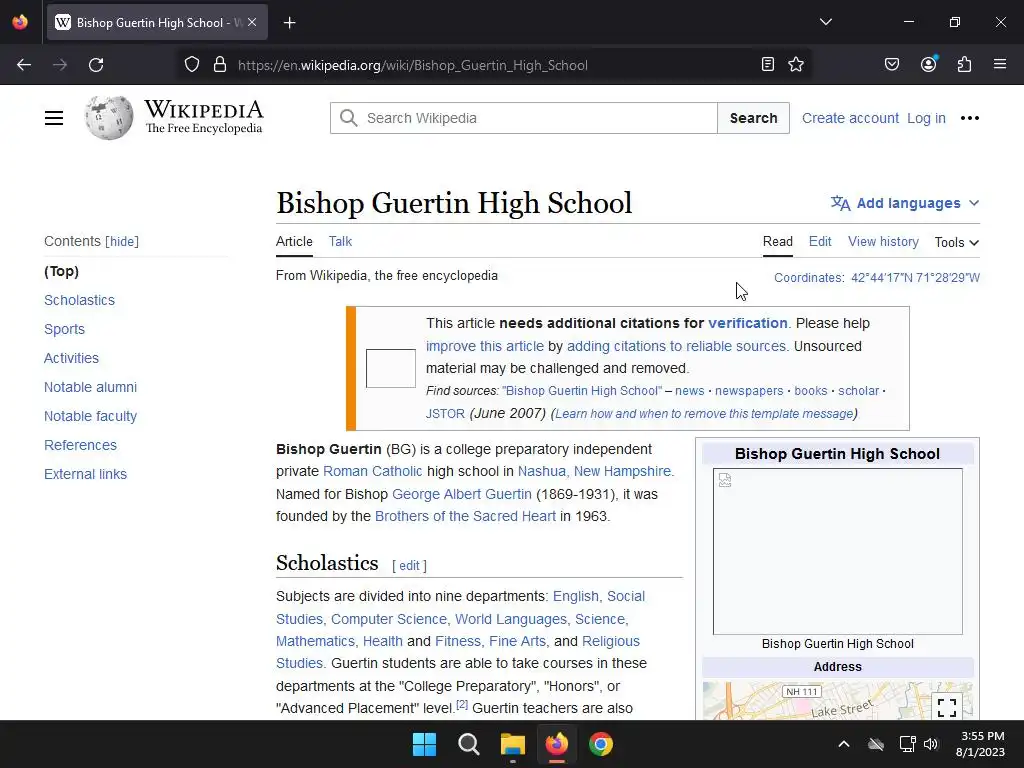The height and width of the screenshot is (768, 1024).
Task: Jump to External links in contents
Action: click(x=86, y=474)
